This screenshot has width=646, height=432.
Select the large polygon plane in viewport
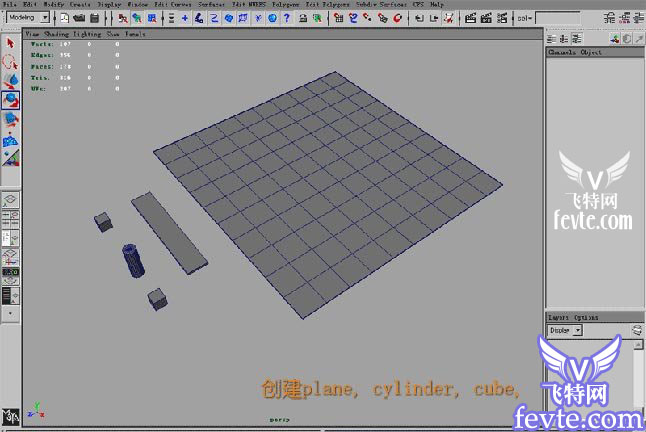click(x=328, y=194)
